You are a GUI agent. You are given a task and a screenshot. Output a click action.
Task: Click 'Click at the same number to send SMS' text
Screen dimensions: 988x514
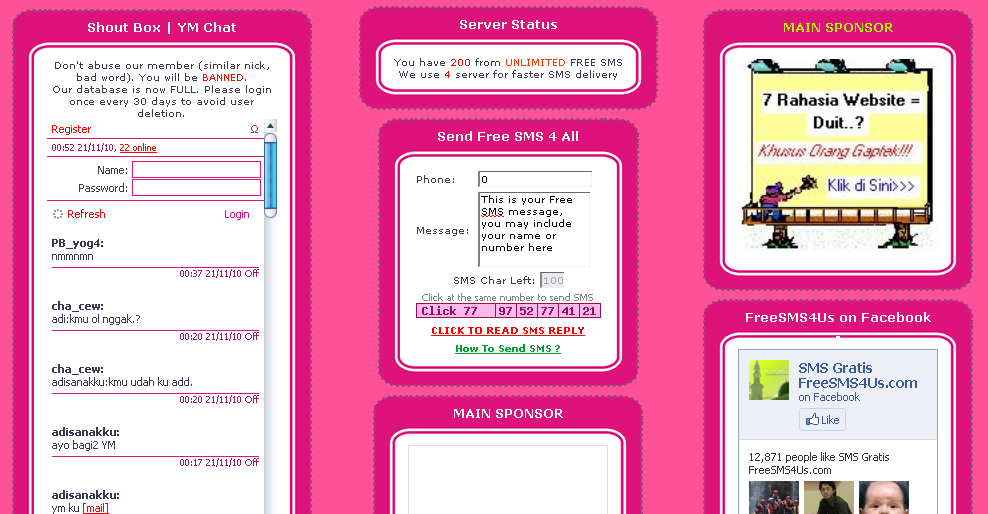point(507,297)
